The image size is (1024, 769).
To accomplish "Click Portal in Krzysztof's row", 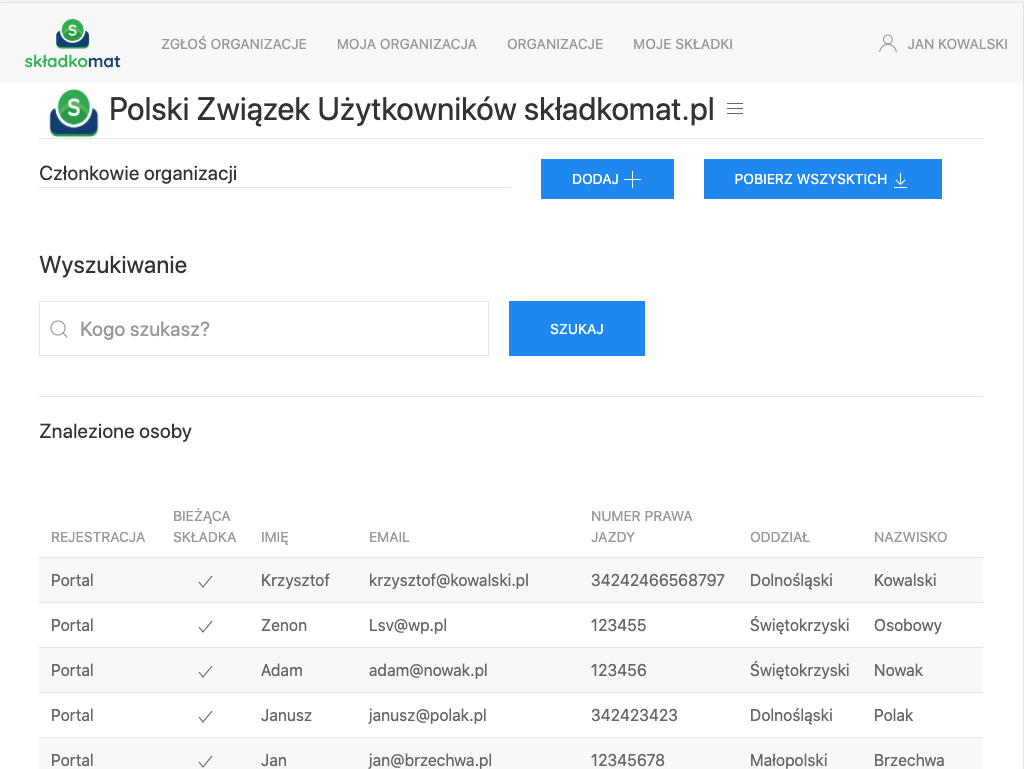I will tap(72, 580).
